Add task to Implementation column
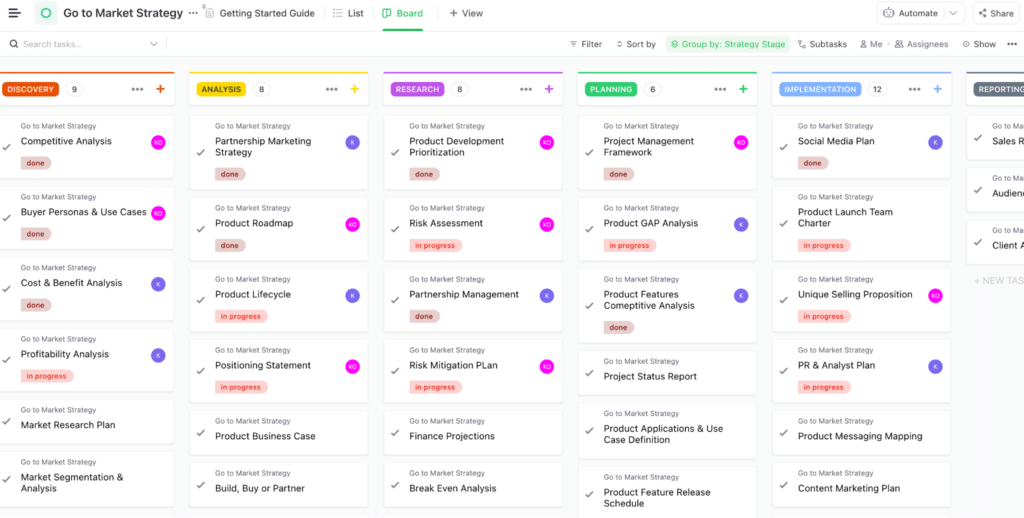 (x=938, y=89)
